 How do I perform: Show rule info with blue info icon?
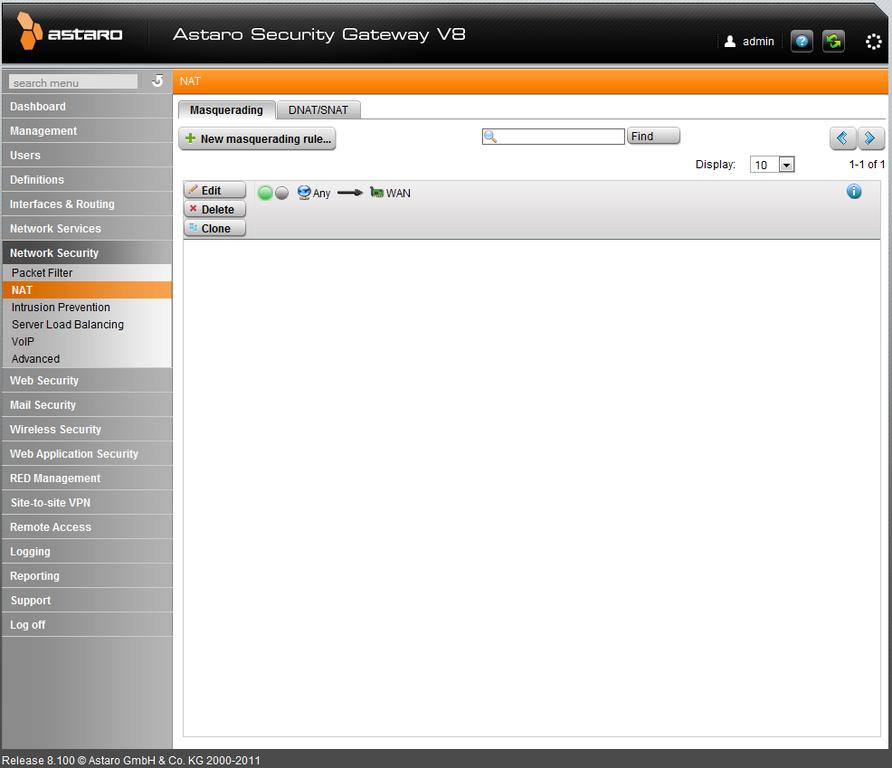pos(854,192)
